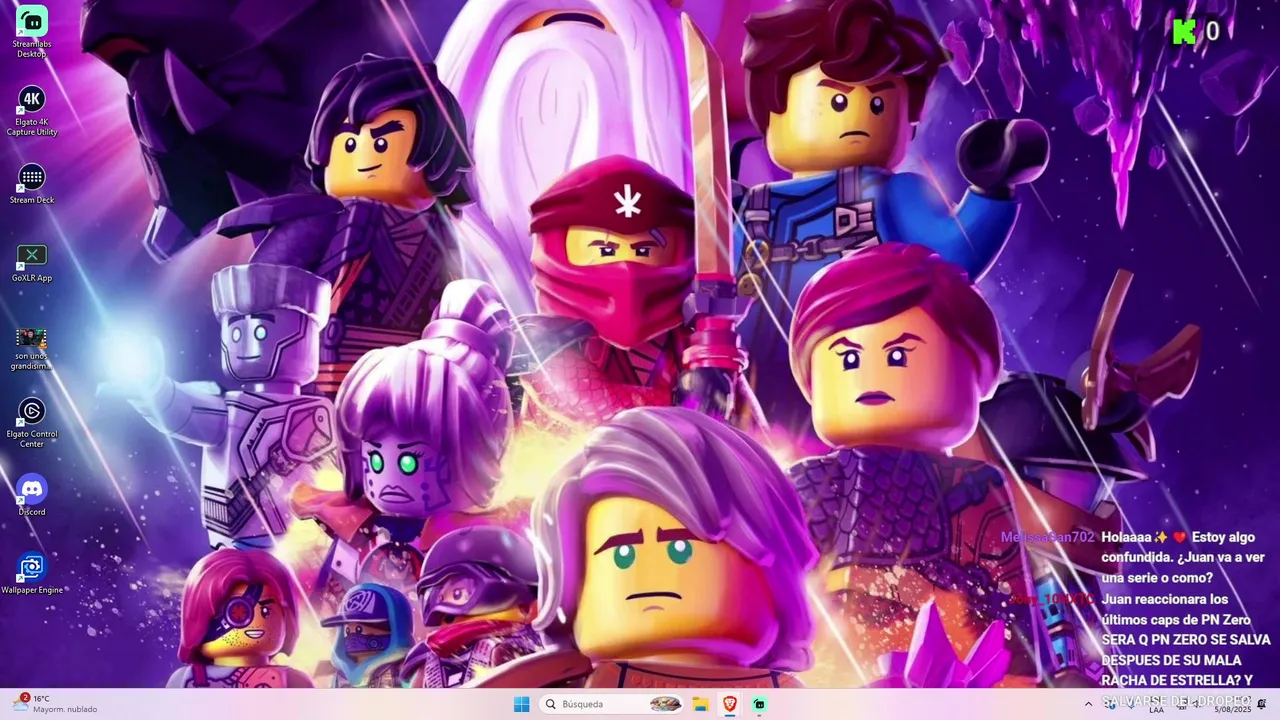Switch to Brave browser in taskbar

click(730, 704)
